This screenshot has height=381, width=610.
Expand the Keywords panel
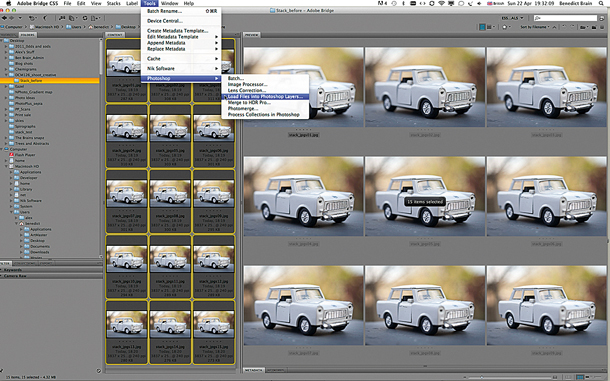[x=2, y=270]
